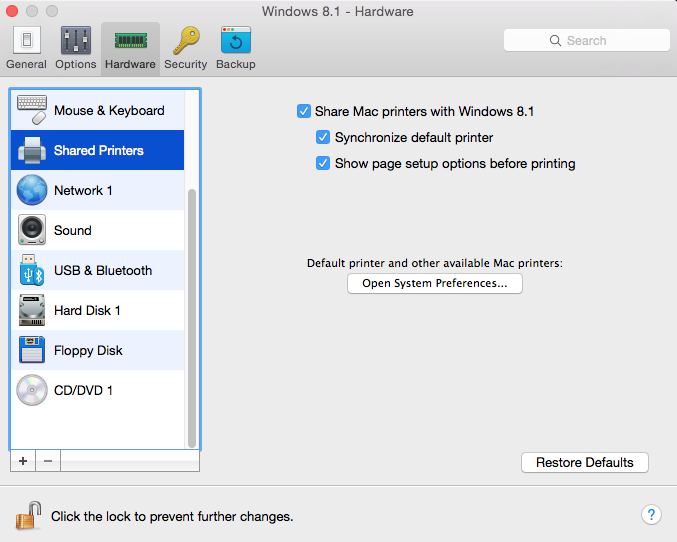Close the Windows 8.1 Hardware window

12,11
